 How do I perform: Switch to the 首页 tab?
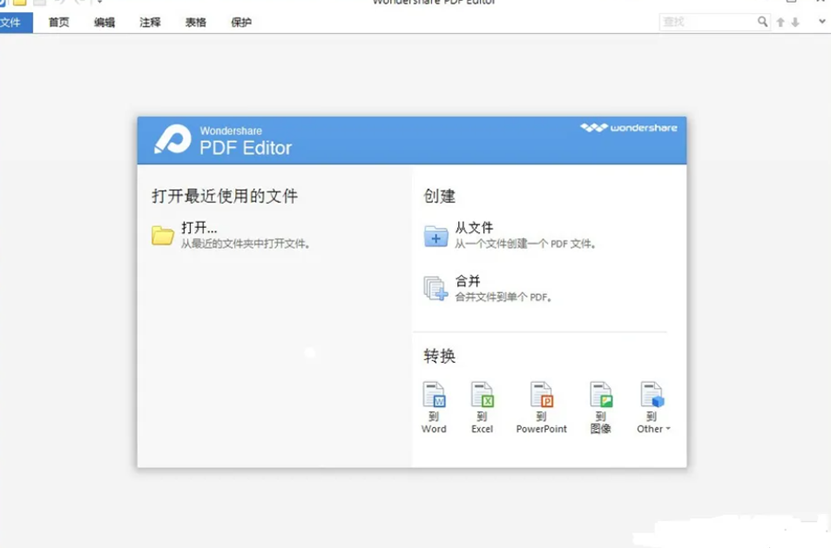coord(59,22)
